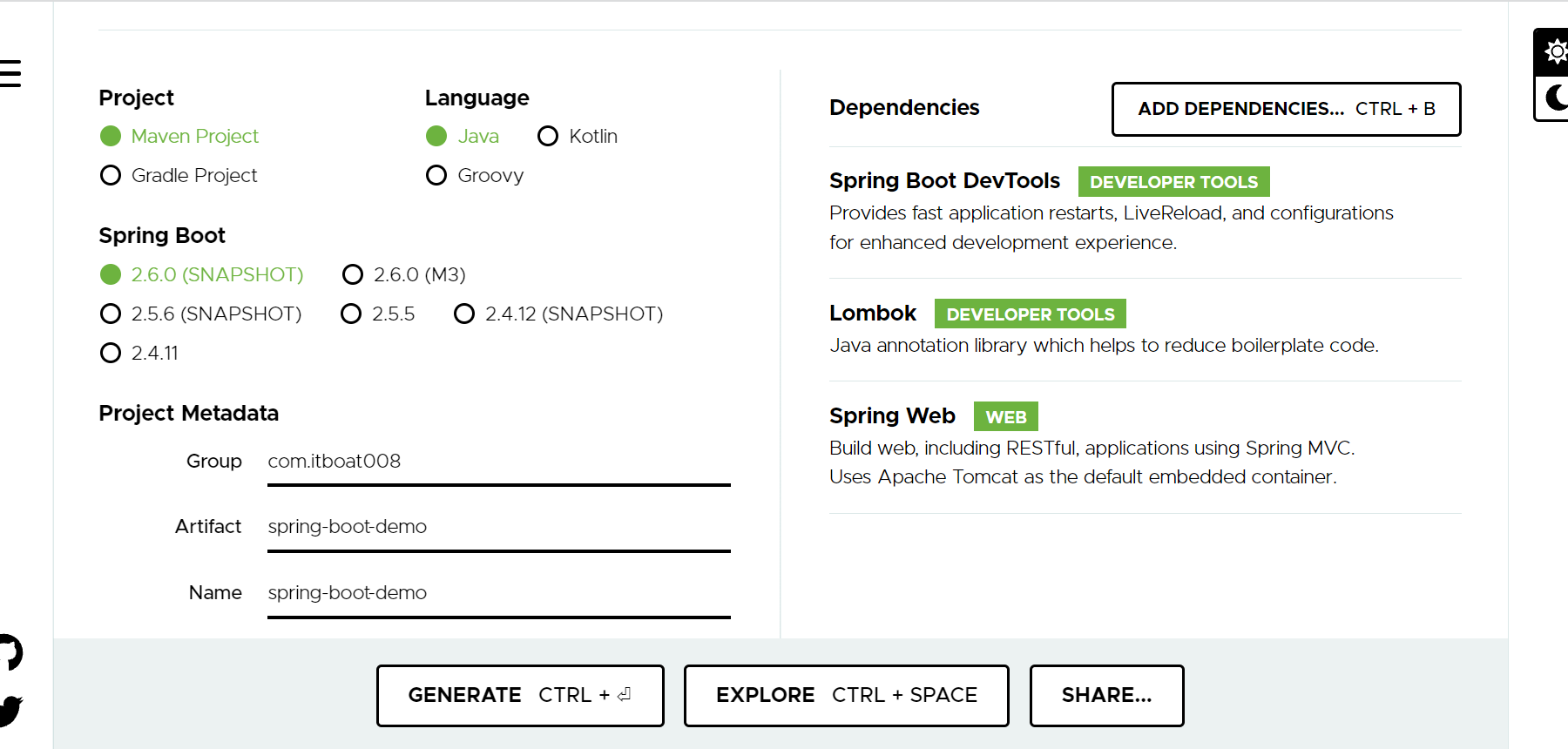Edit the Name input field
Viewport: 1568px width, 749px height.
498,593
